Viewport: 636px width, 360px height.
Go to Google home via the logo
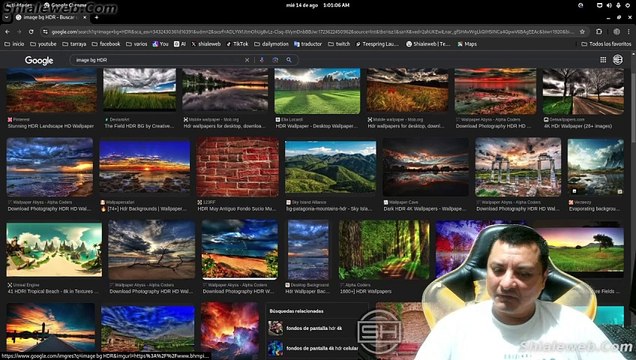[39, 60]
